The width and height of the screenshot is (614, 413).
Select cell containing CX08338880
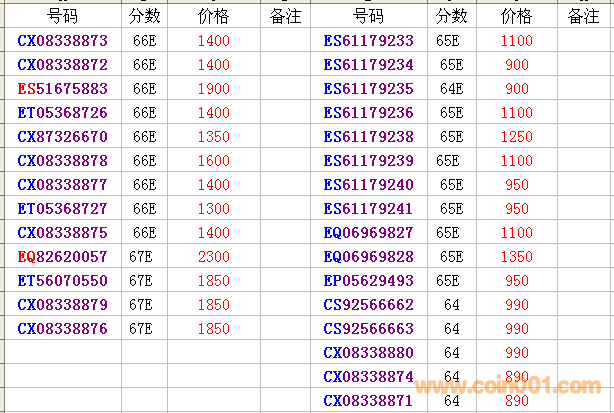click(368, 352)
